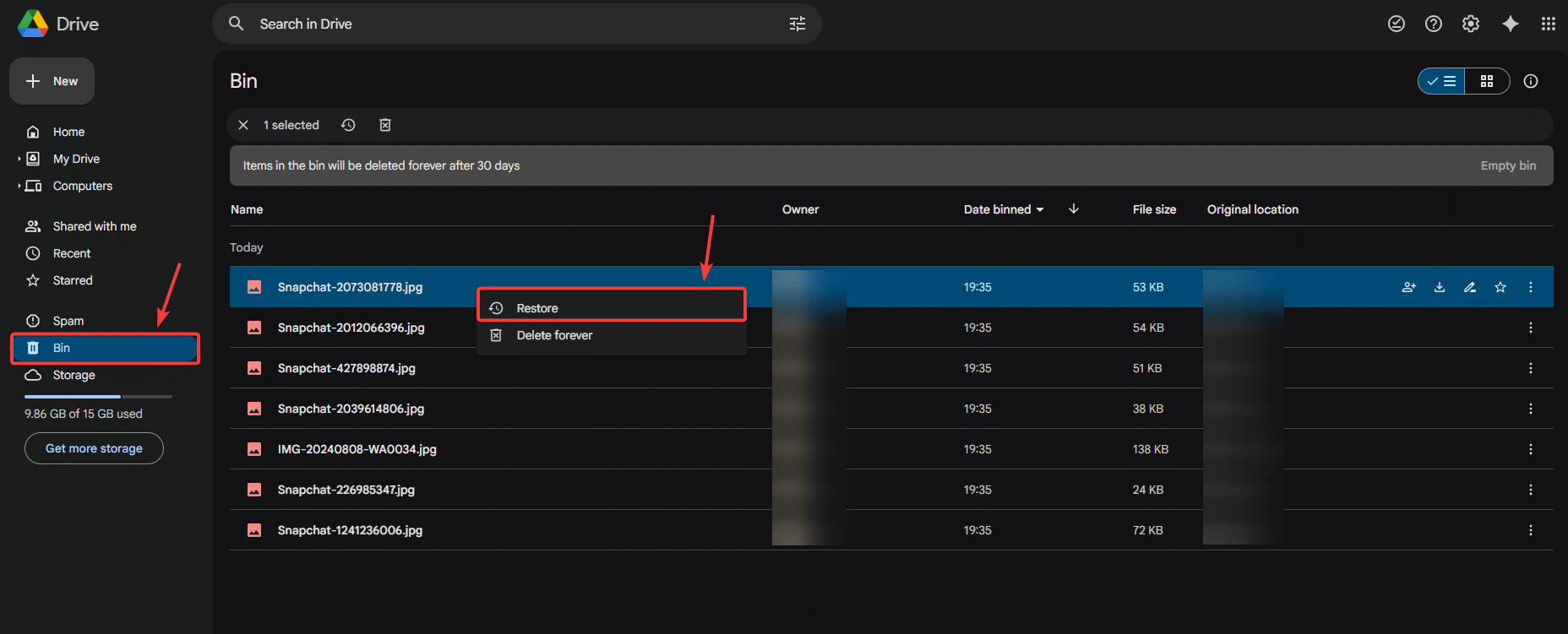Click Get more storage button
Image resolution: width=1568 pixels, height=634 pixels.
pyautogui.click(x=94, y=448)
